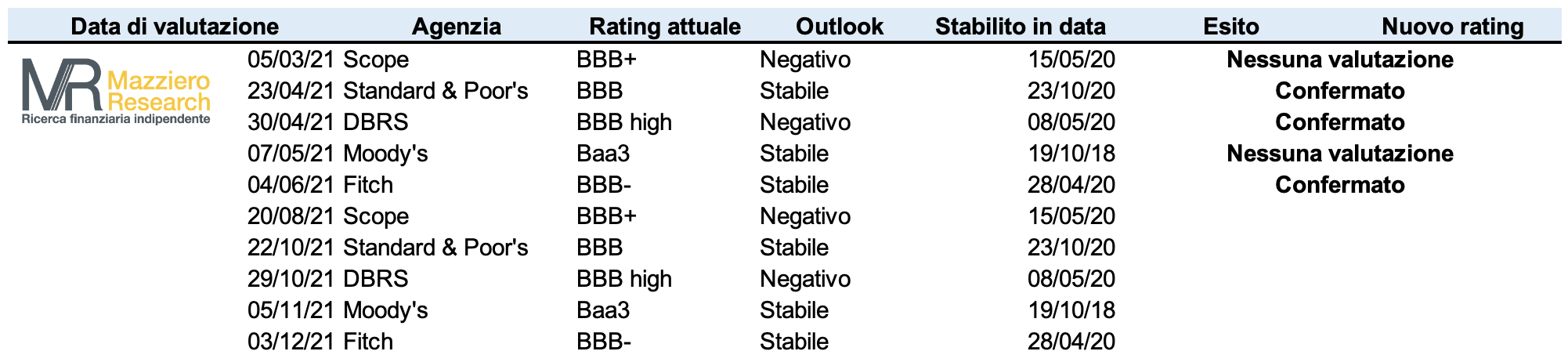This screenshot has width=1568, height=362.
Task: Select the 19/10/18 date in the 07/05/21 row
Action: [x=1071, y=154]
